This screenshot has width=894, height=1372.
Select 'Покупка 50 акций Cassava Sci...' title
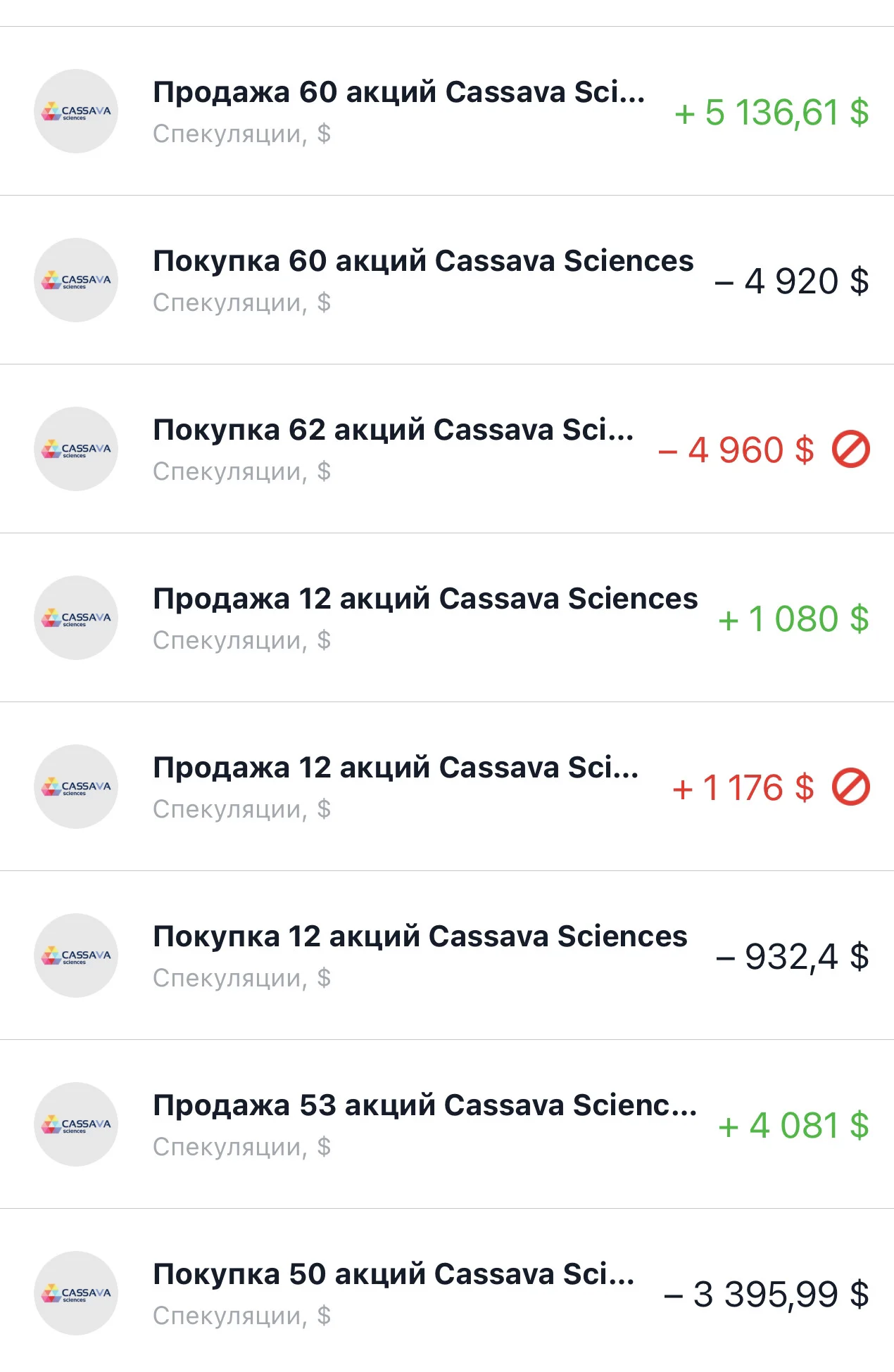[394, 1274]
